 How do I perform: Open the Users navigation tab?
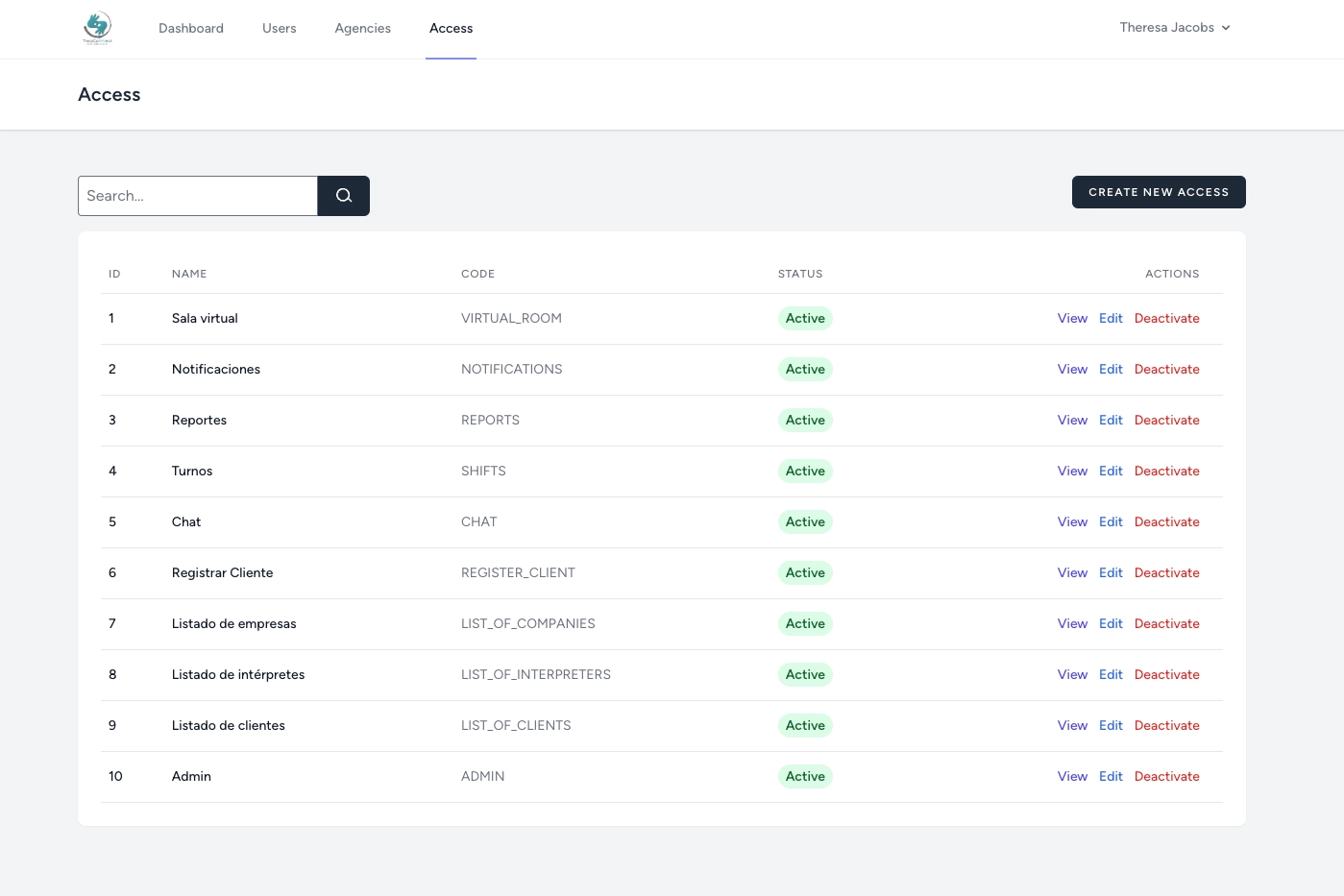279,29
